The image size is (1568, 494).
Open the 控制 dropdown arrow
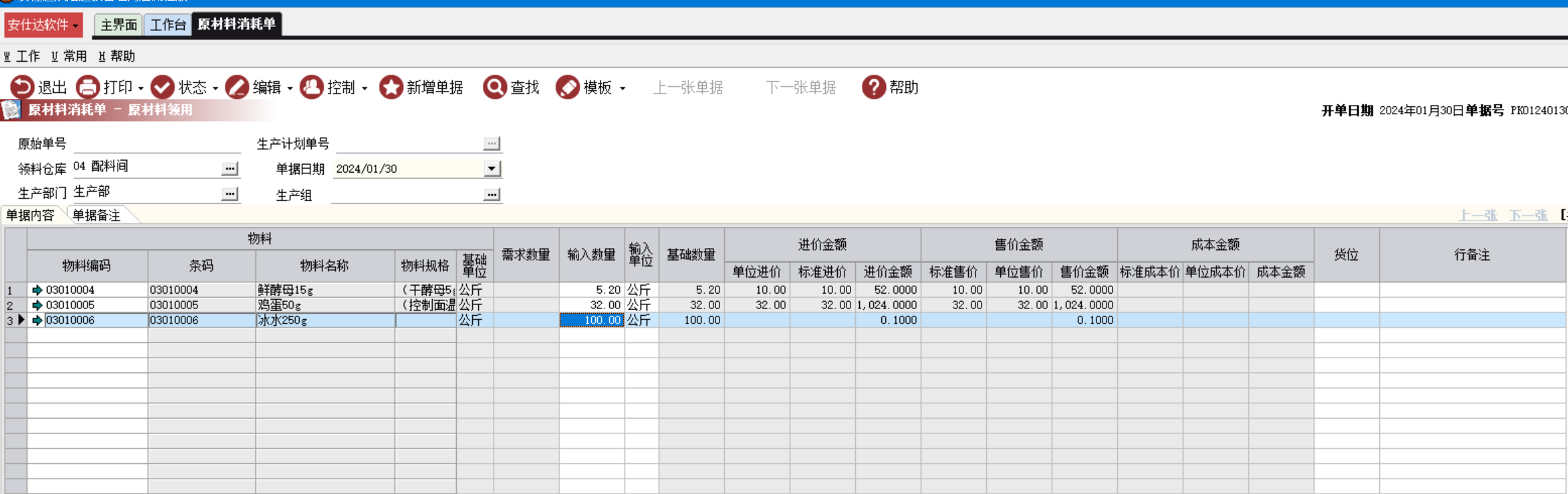point(365,88)
